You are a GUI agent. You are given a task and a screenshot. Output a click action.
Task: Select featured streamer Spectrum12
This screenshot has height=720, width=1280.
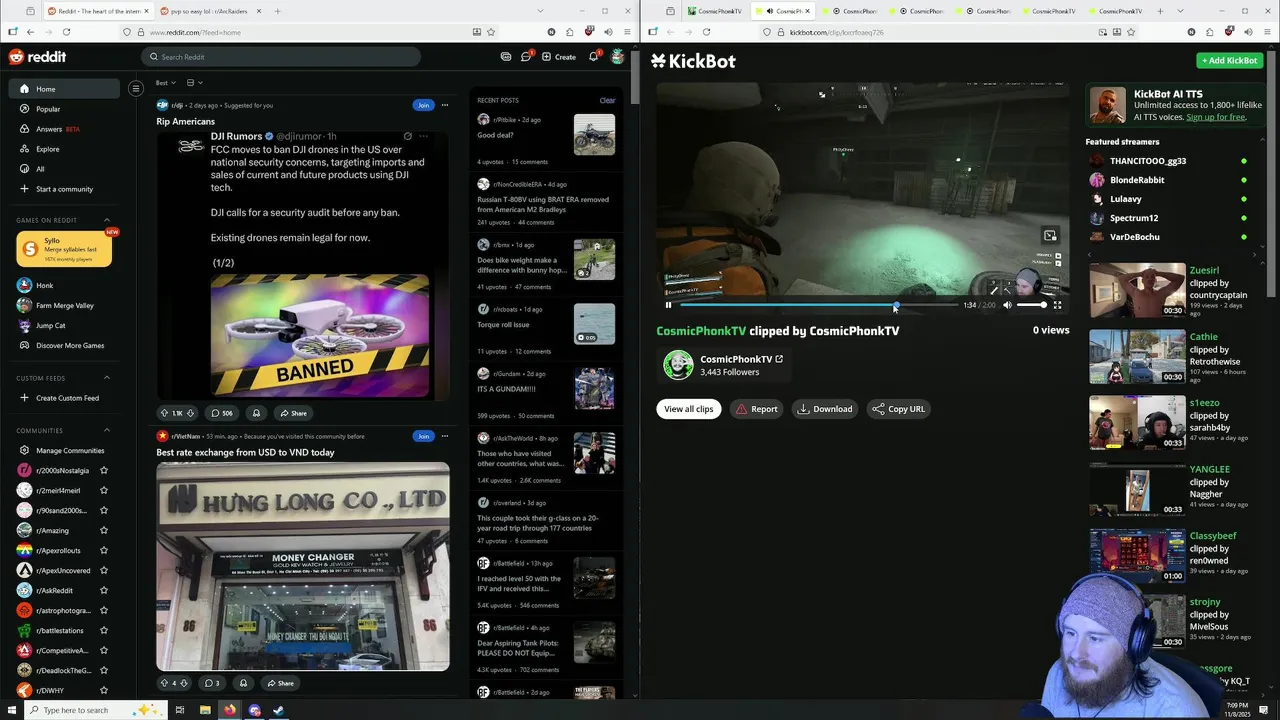[x=1133, y=218]
